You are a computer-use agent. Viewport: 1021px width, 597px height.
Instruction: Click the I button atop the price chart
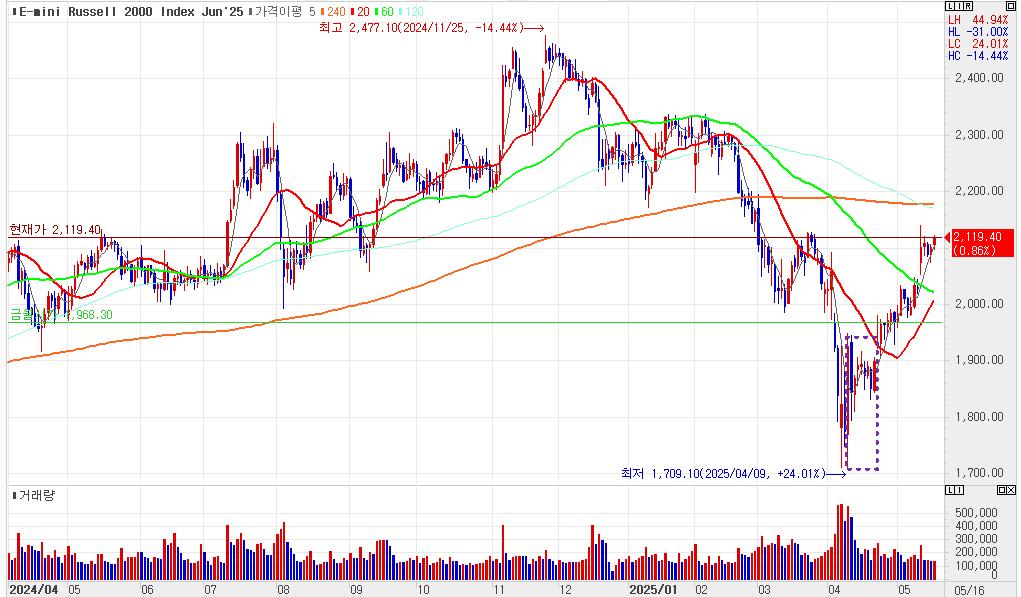pyautogui.click(x=957, y=8)
